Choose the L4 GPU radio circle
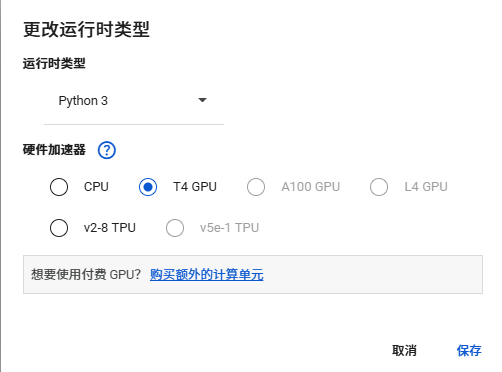 (x=379, y=187)
